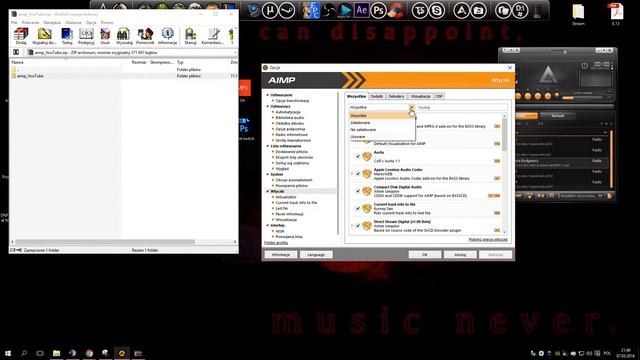Click the Dodaj icon in WinRAR toolbar

click(x=21, y=36)
